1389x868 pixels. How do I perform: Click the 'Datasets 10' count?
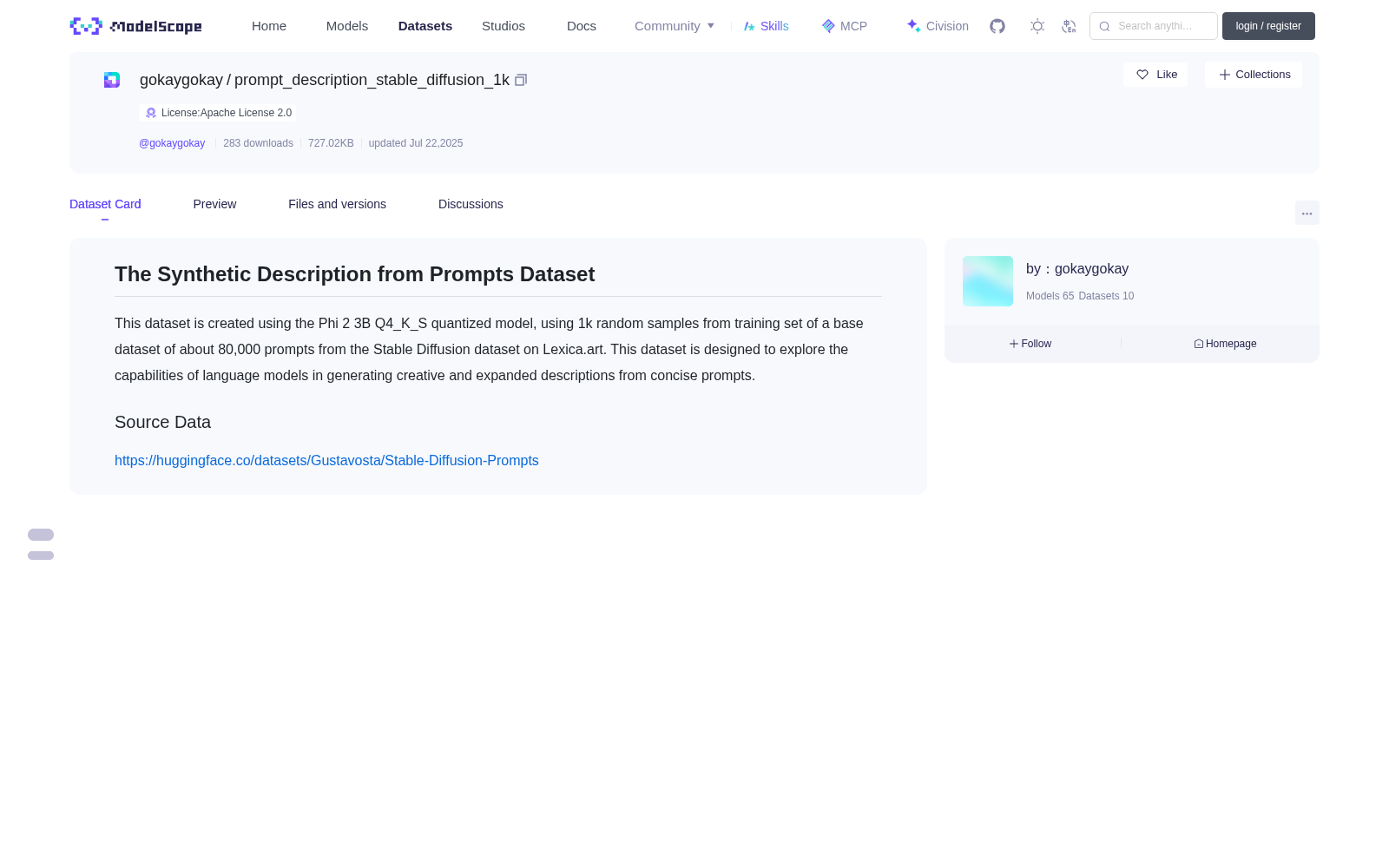(1106, 296)
